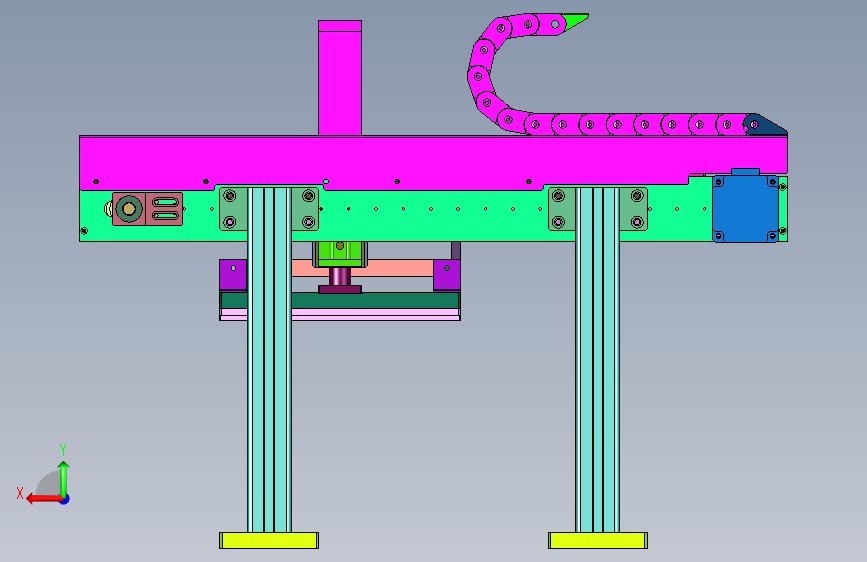This screenshot has width=867, height=562.
Task: Select the blue stepper motor on beam
Action: click(x=745, y=209)
